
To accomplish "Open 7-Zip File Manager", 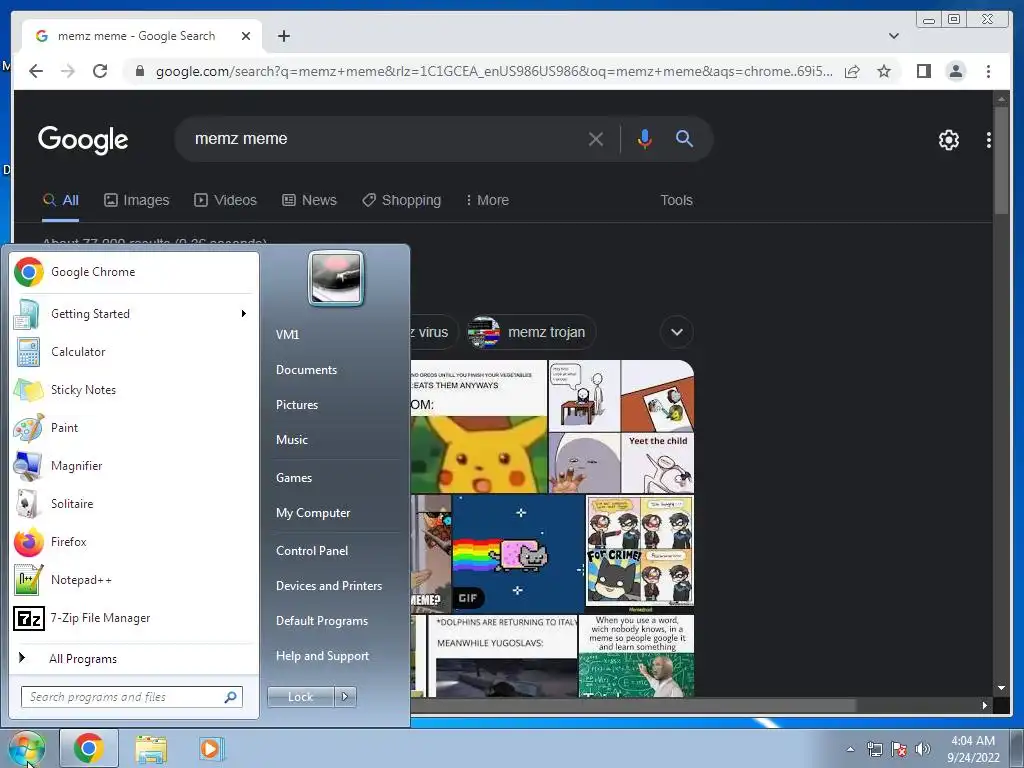I will tap(134, 618).
